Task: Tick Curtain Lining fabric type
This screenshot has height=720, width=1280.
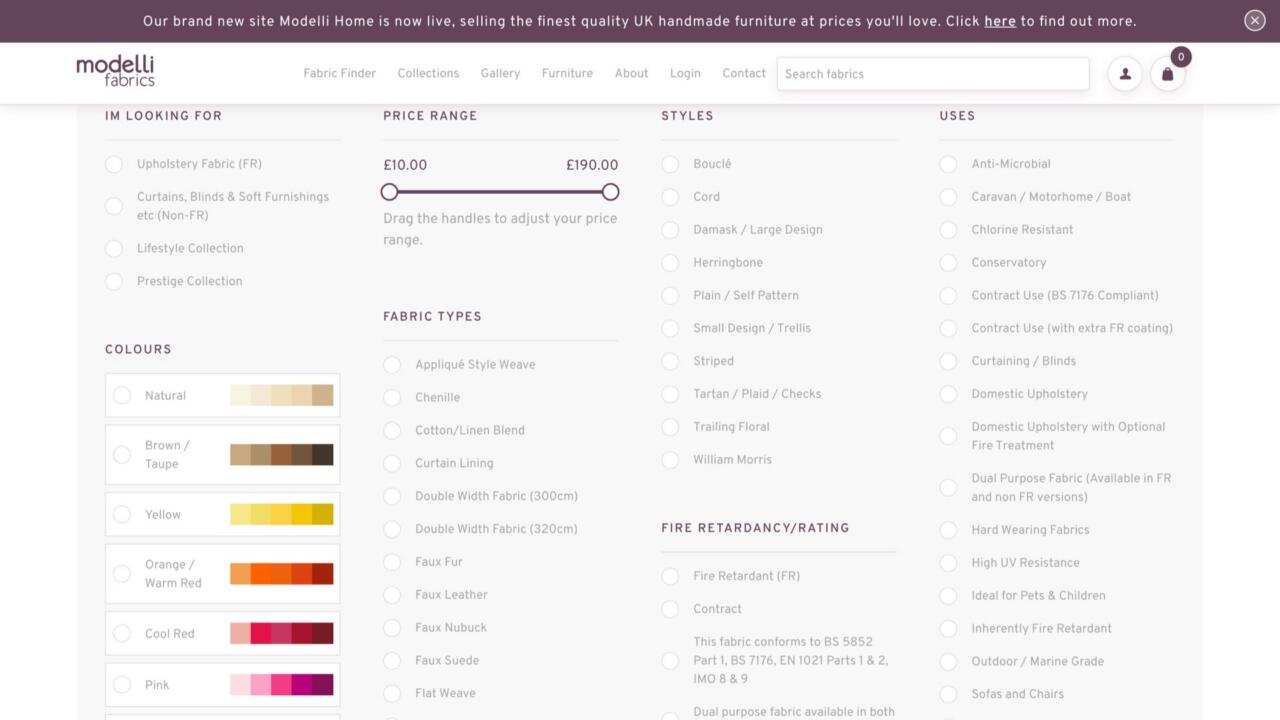Action: [x=392, y=464]
